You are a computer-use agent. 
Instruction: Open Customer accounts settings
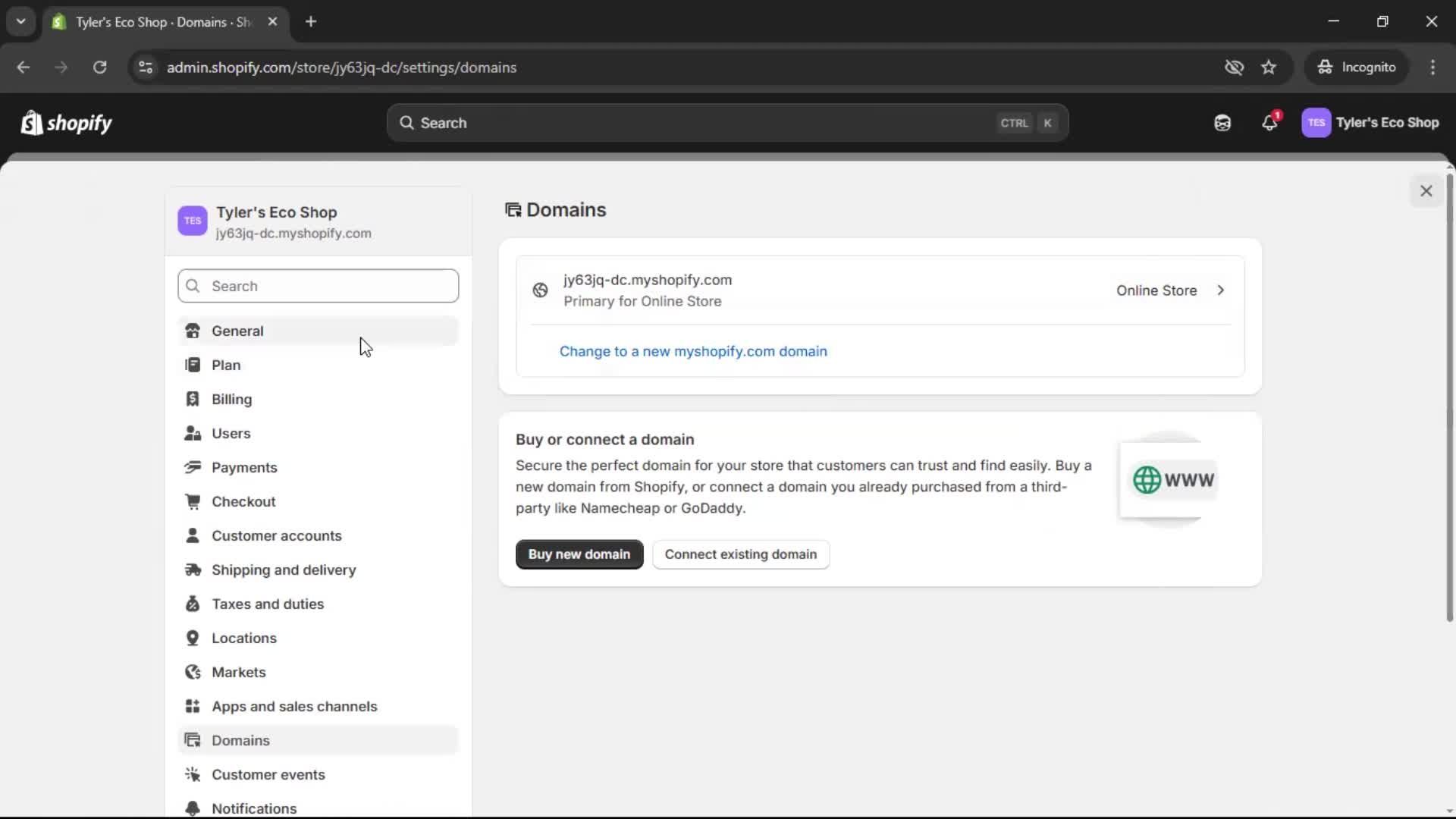point(277,535)
